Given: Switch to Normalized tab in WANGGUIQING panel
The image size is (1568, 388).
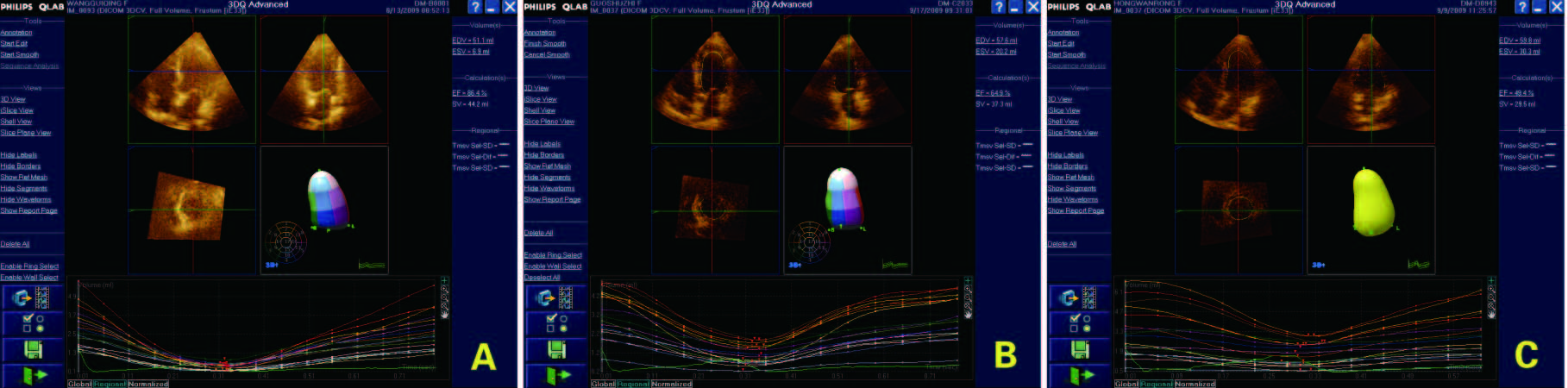Looking at the screenshot, I should point(147,384).
